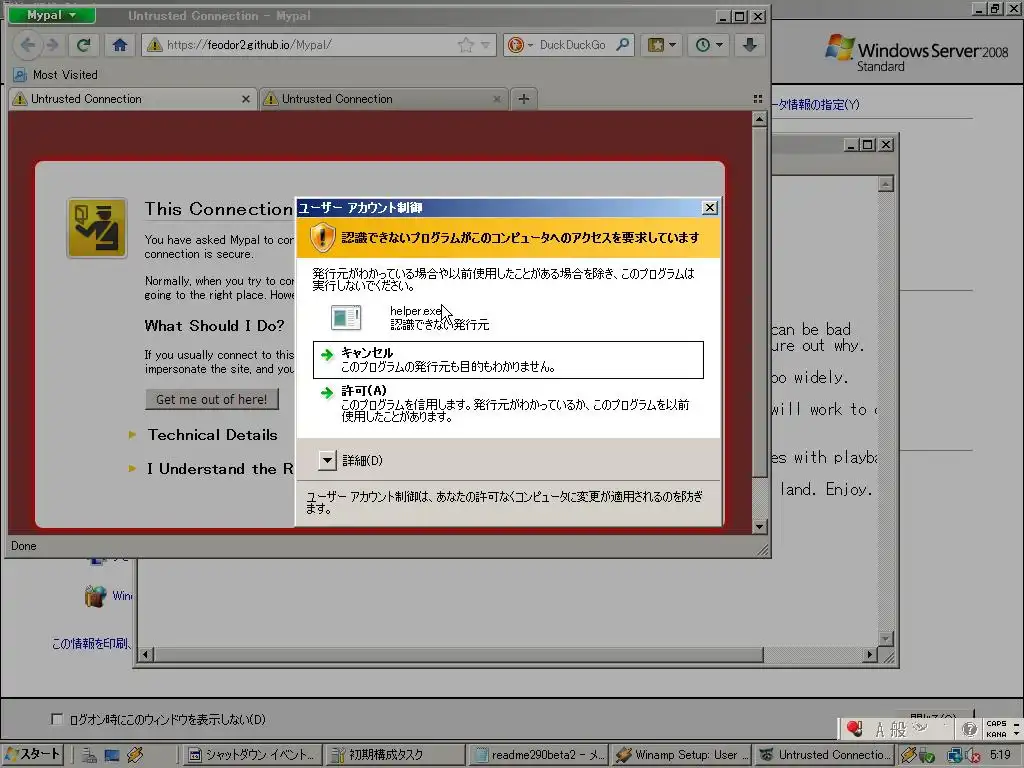Choose Allow (許可(A)) in the UAC dialog

point(508,403)
